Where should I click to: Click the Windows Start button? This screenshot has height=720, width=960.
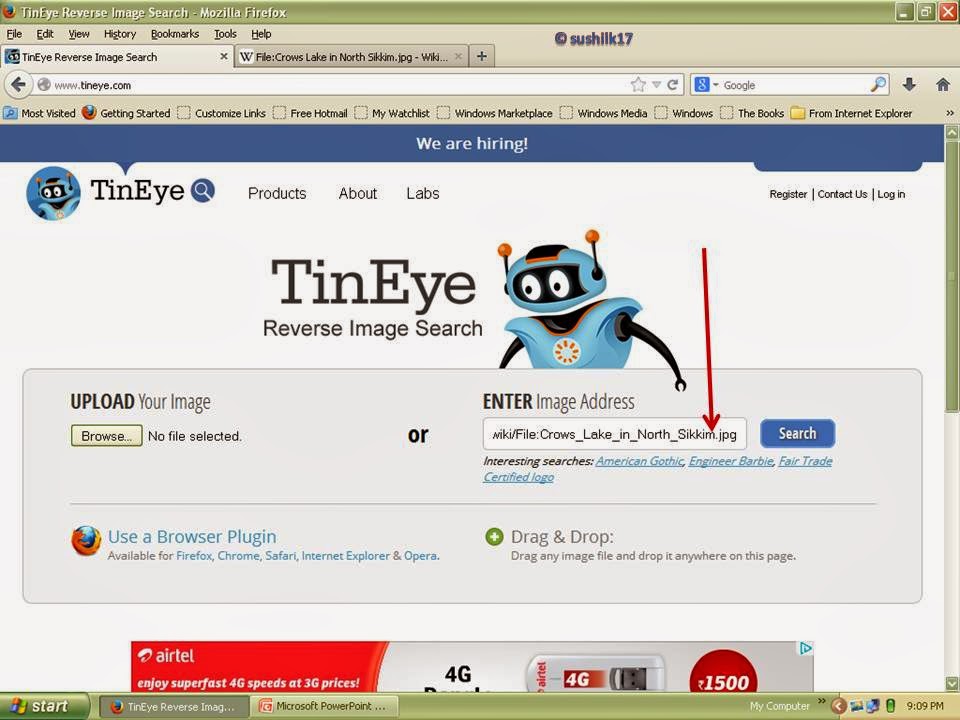point(38,706)
